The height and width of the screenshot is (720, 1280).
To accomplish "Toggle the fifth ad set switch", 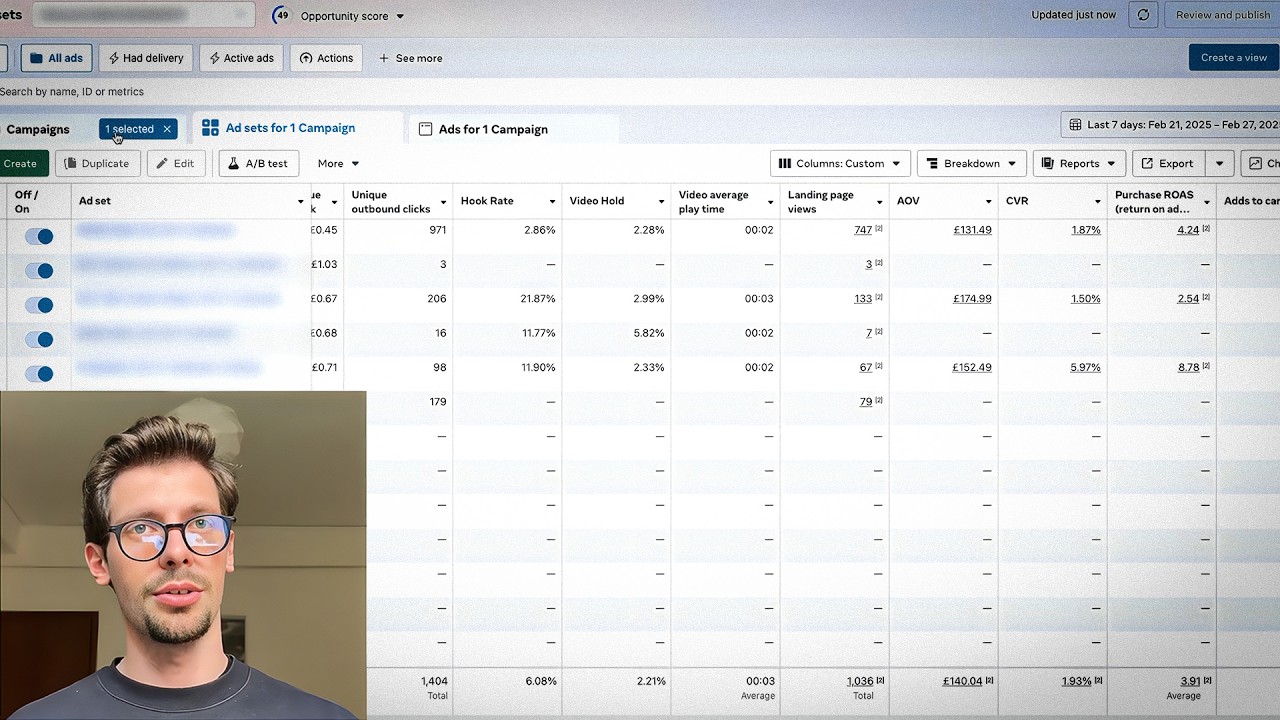I will tap(39, 373).
